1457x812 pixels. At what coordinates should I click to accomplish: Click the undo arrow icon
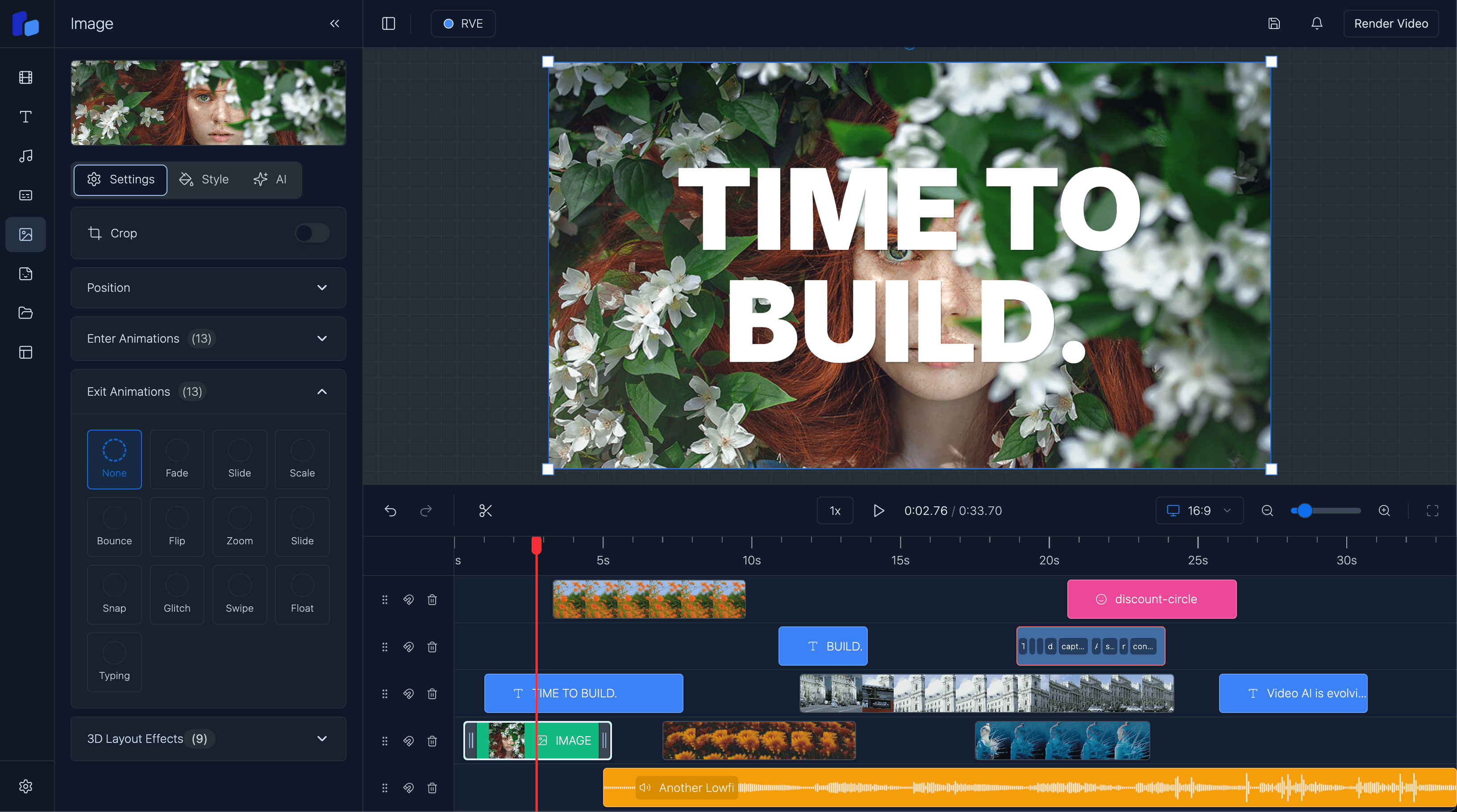390,510
